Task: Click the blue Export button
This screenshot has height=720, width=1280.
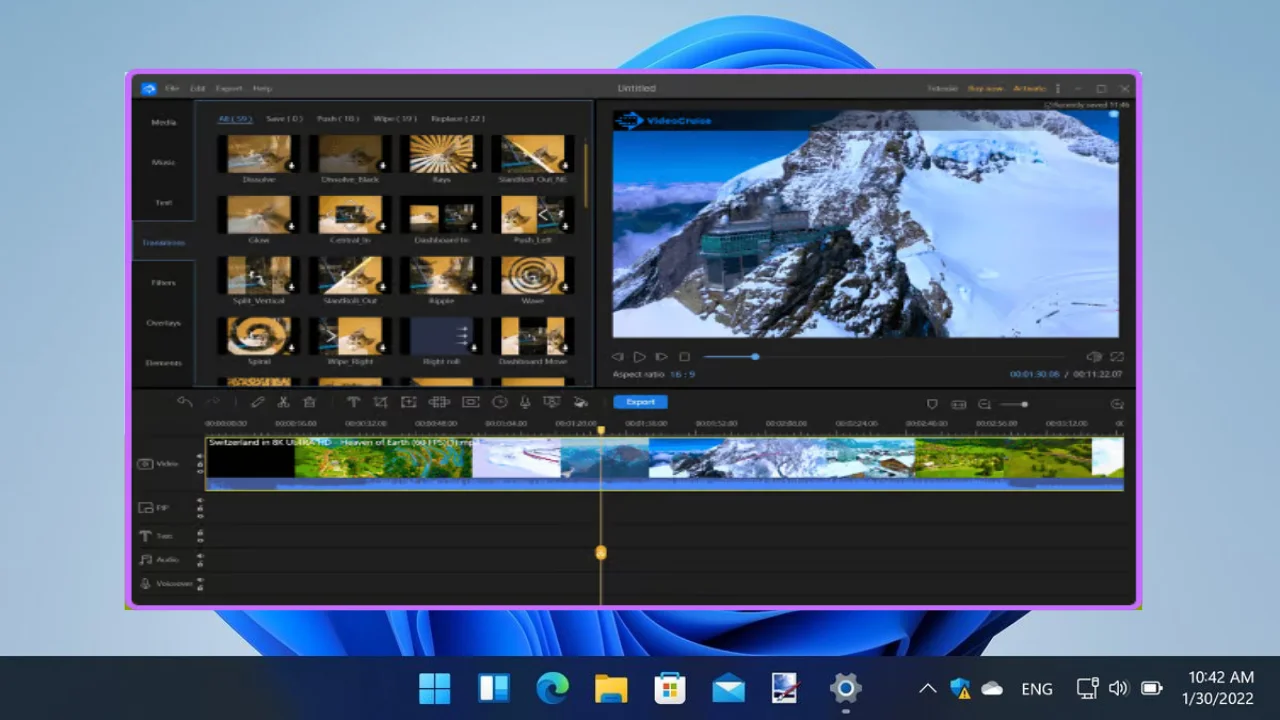Action: pyautogui.click(x=640, y=402)
